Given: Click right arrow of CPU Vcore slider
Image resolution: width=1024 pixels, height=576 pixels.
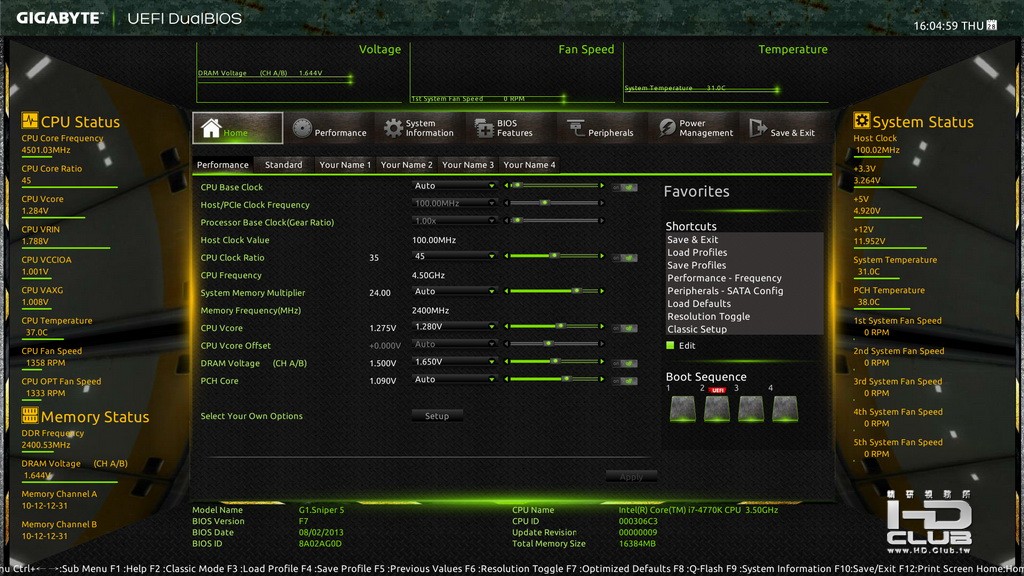Looking at the screenshot, I should (x=601, y=327).
